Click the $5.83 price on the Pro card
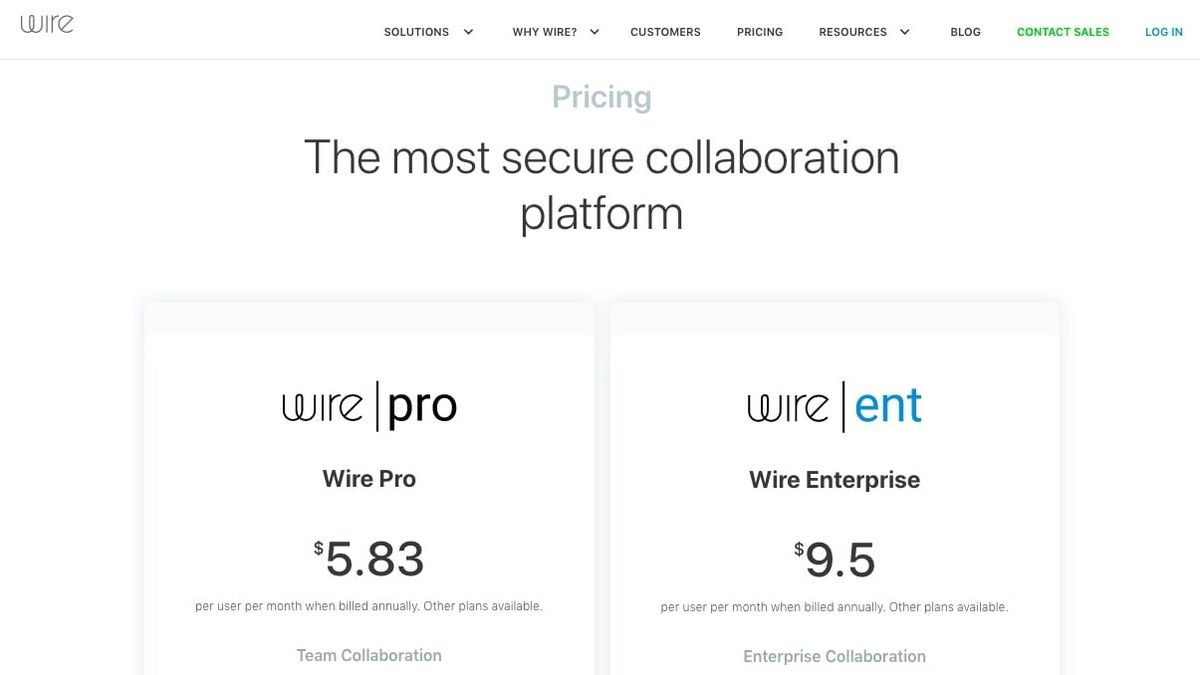1200x675 pixels. 369,558
